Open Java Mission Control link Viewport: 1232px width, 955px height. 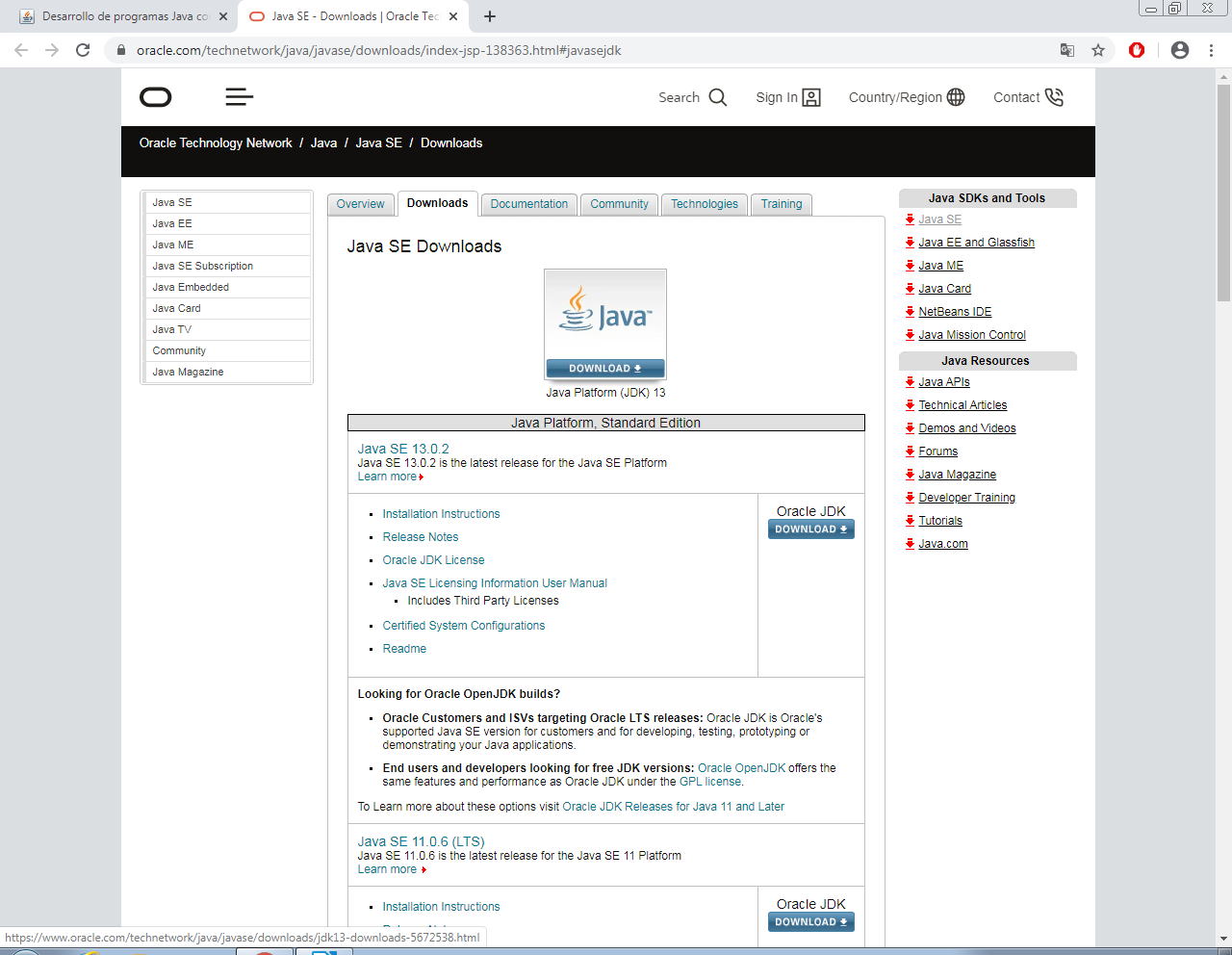point(972,335)
